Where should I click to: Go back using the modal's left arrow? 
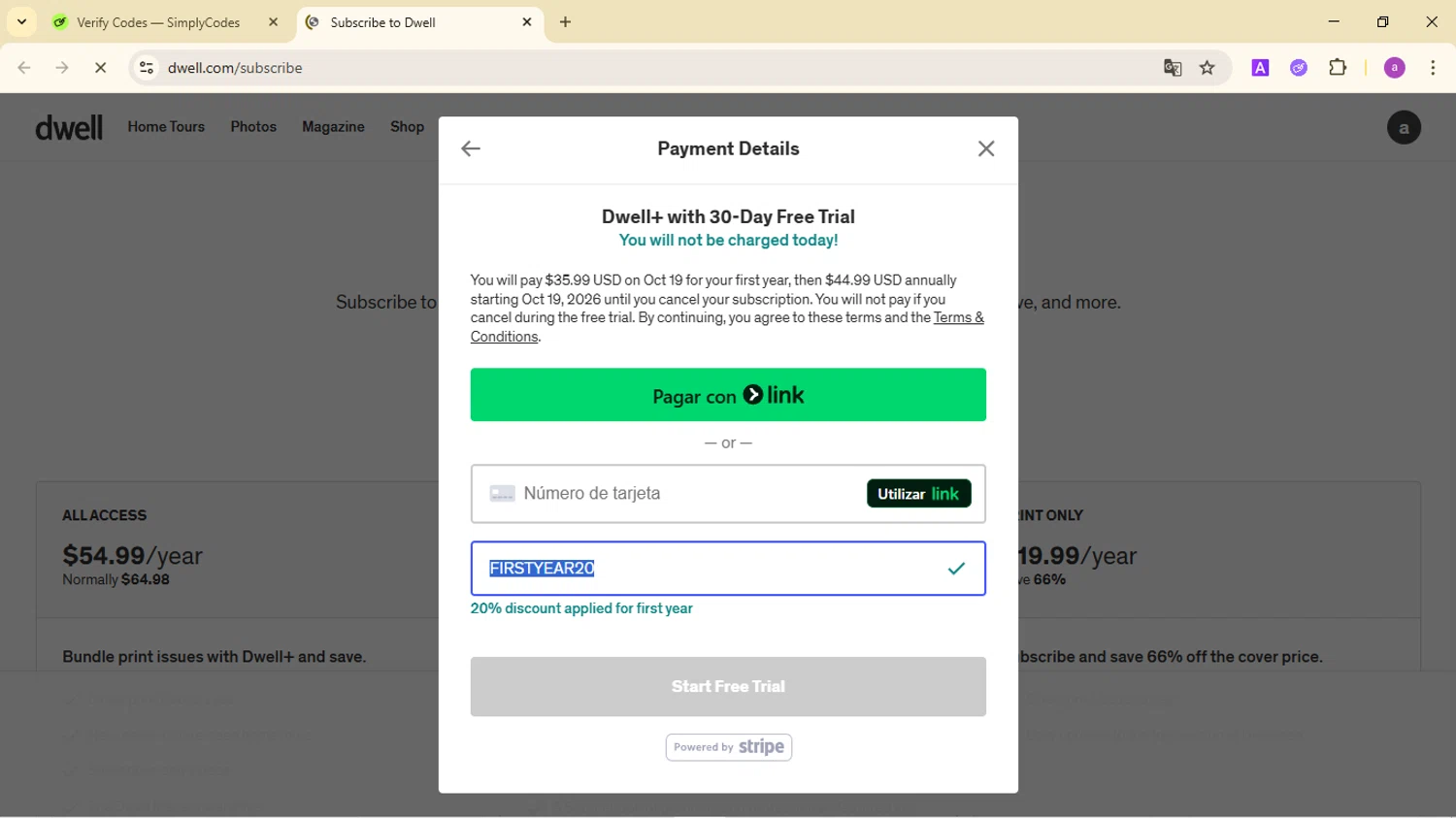(x=471, y=148)
